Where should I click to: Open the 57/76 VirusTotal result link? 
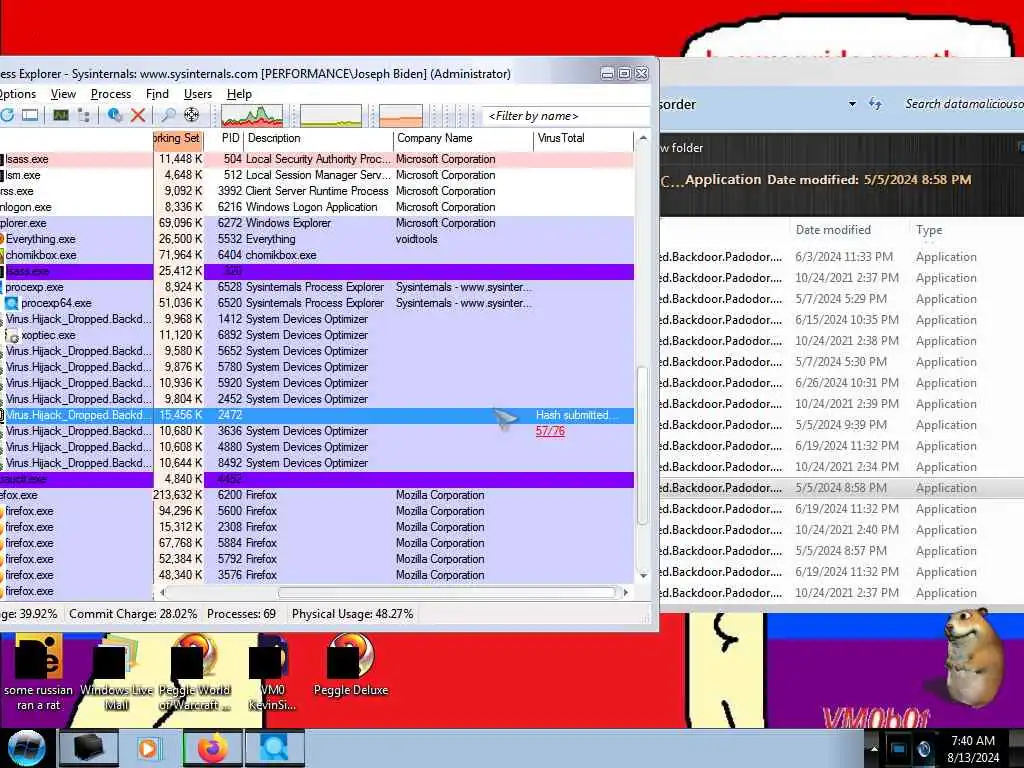(550, 431)
